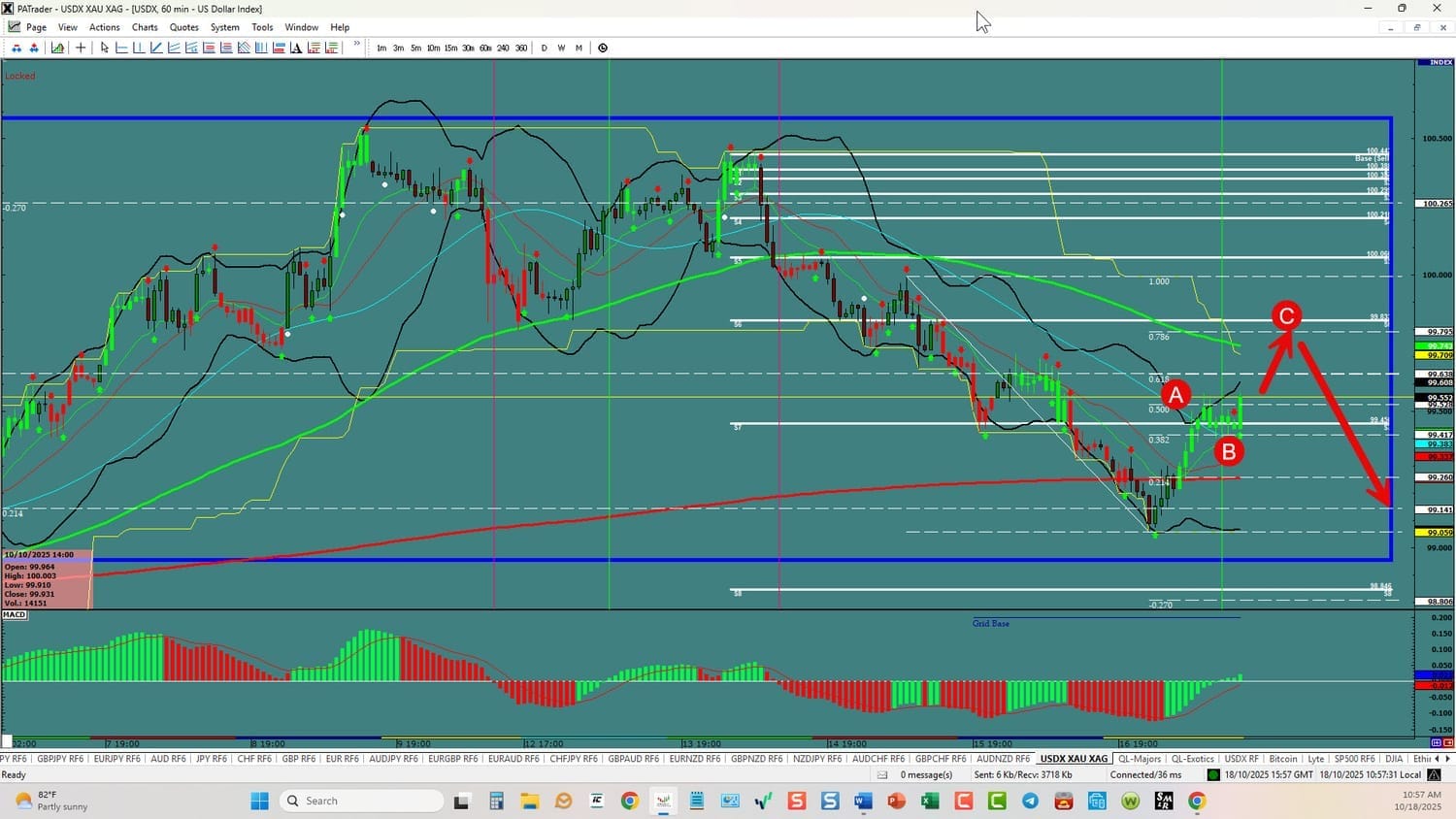The height and width of the screenshot is (819, 1456).
Task: Open the Charts menu
Action: point(145,27)
